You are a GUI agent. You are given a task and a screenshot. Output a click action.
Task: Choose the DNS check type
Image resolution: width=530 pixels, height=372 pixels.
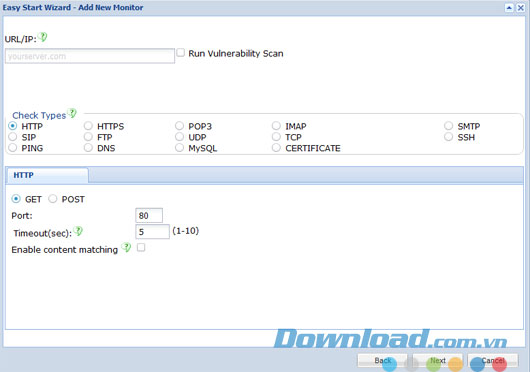[x=88, y=148]
